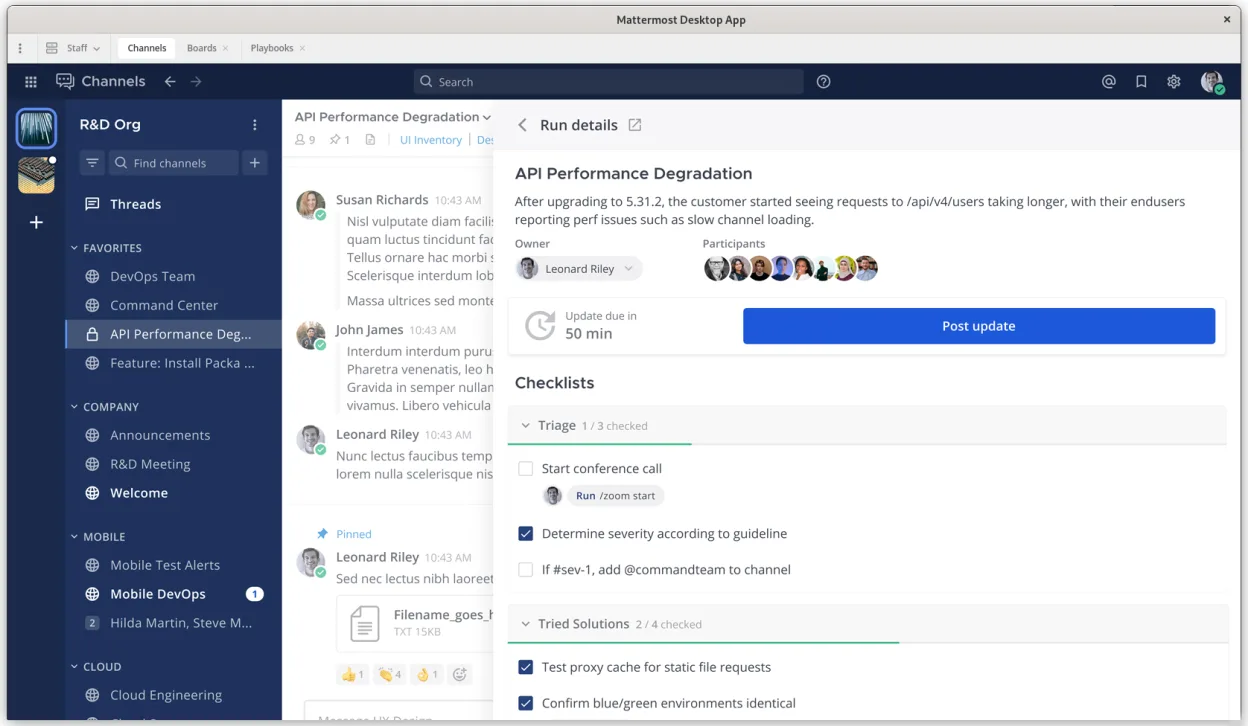View pinned posts icon in channel header

340,140
